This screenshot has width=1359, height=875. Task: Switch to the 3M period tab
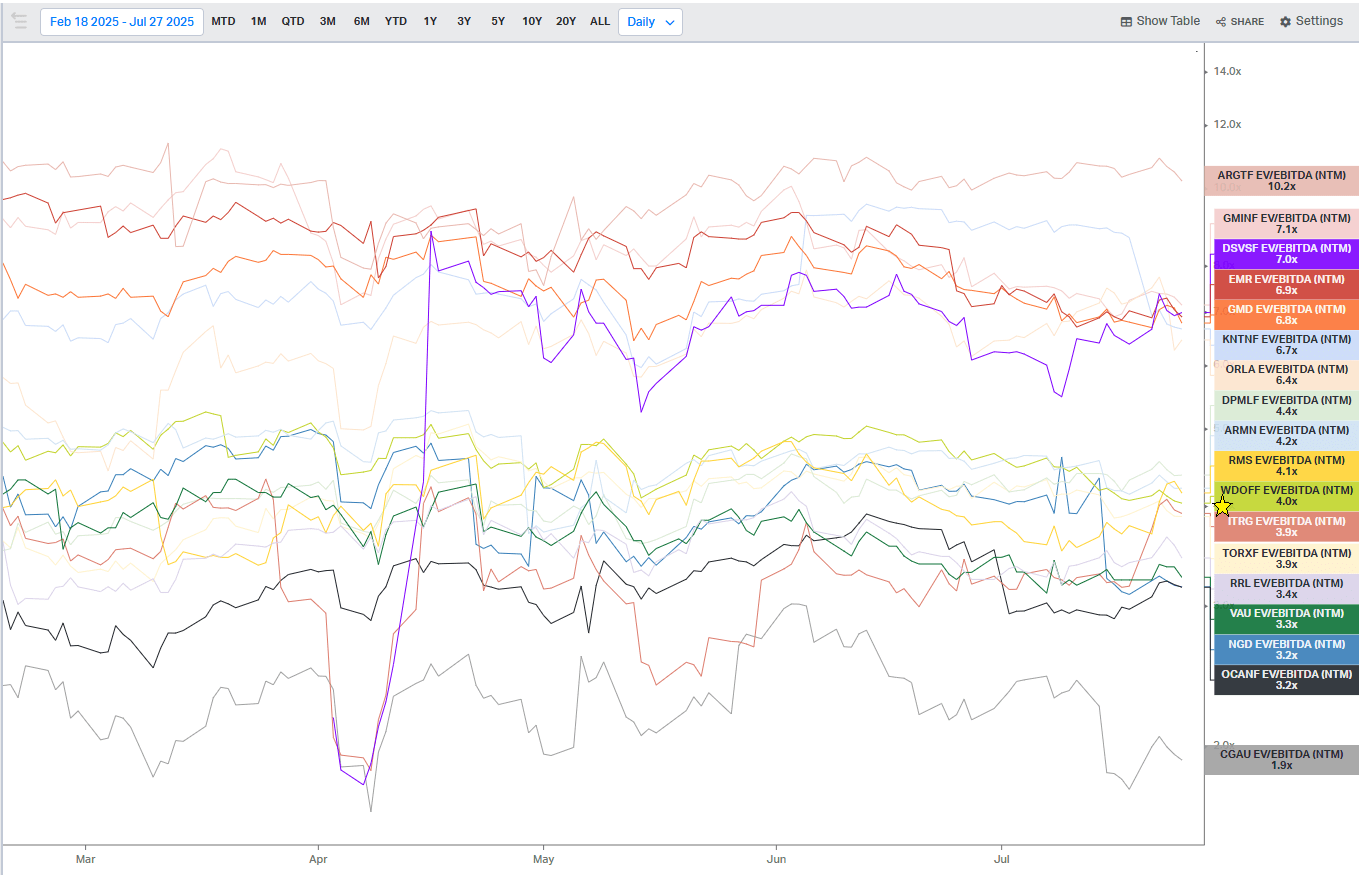327,20
